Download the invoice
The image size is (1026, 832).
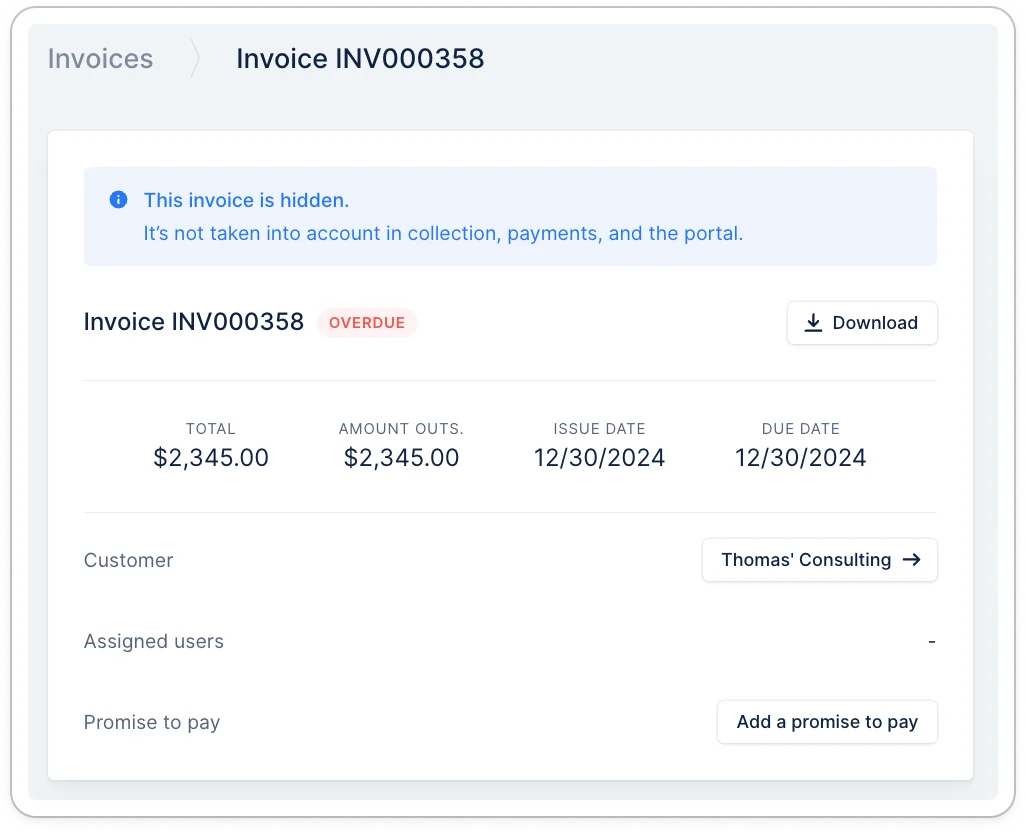click(862, 322)
